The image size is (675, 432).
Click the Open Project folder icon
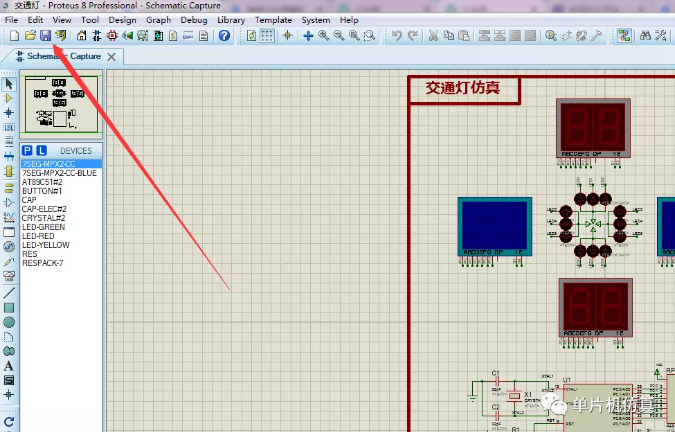point(30,36)
